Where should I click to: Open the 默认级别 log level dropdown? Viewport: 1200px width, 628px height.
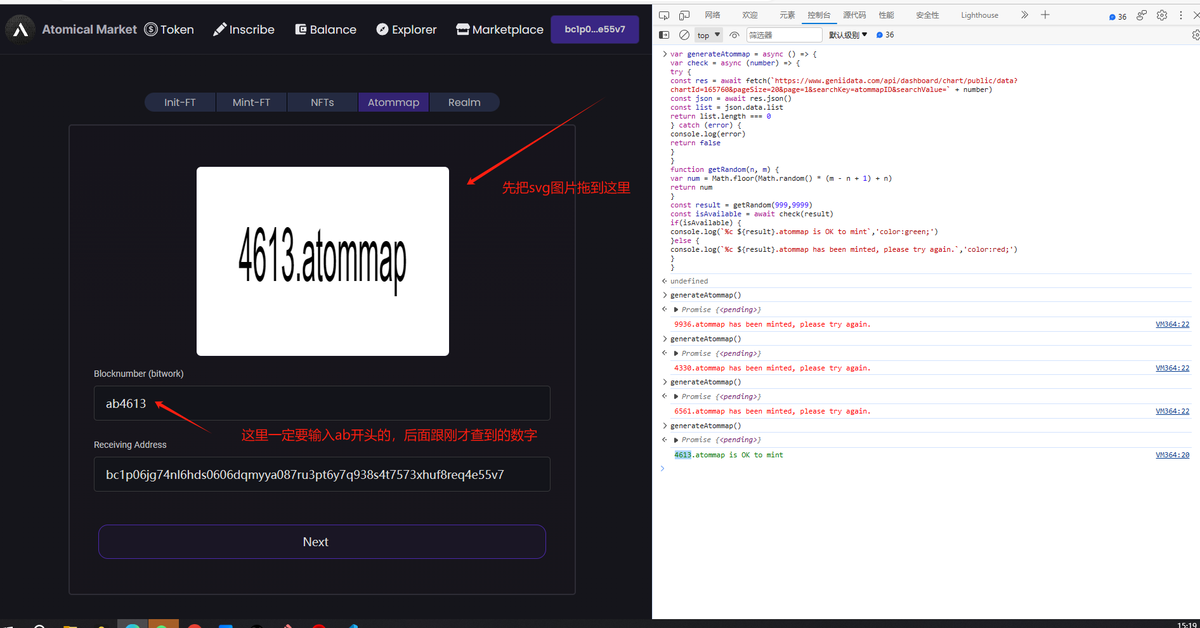848,34
